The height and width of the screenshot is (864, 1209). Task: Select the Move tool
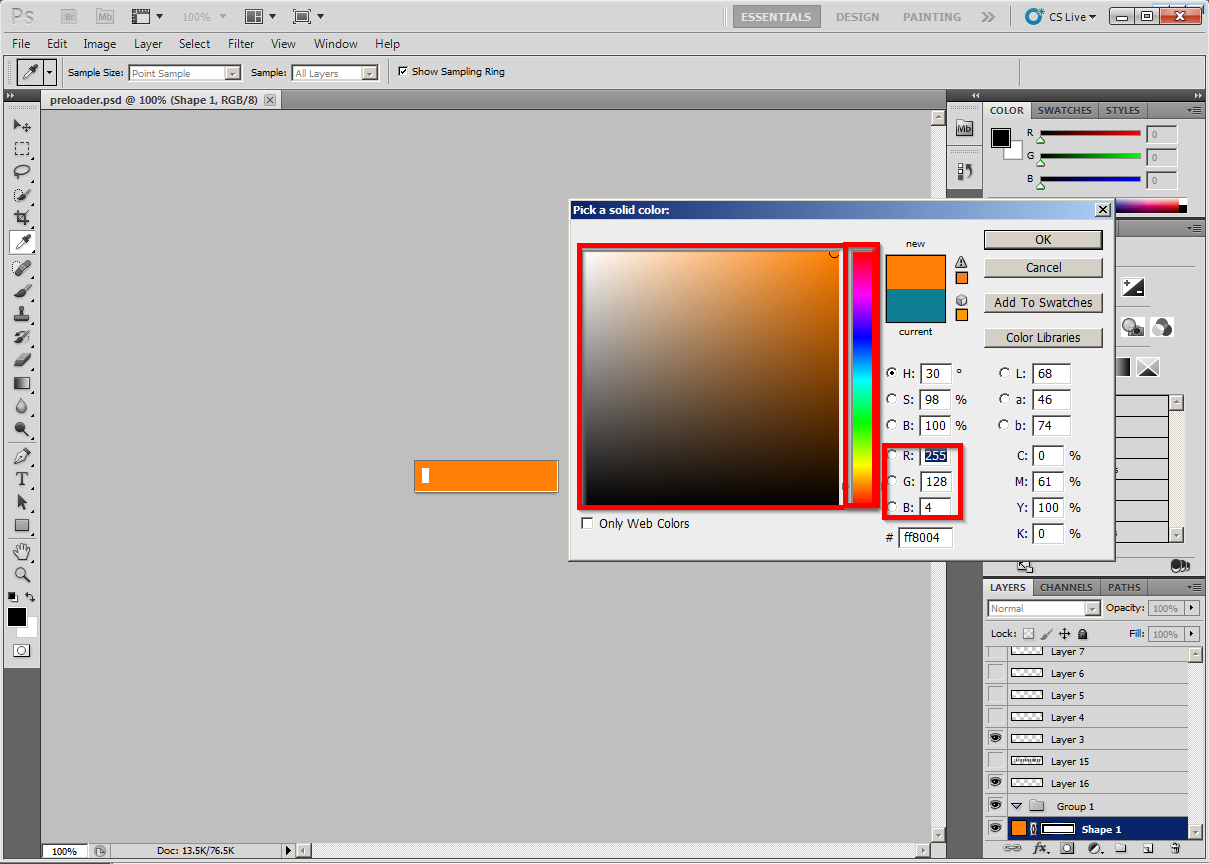click(x=22, y=126)
